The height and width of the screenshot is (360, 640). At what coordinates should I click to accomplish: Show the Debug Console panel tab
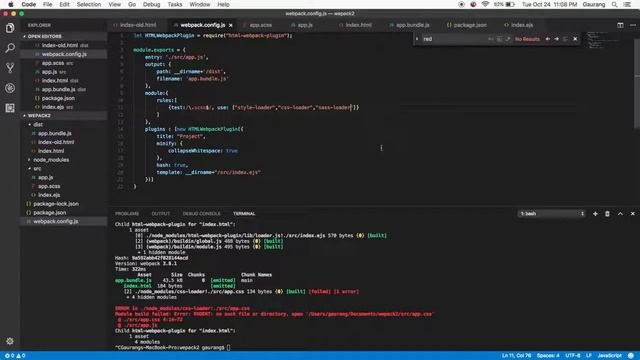[201, 213]
